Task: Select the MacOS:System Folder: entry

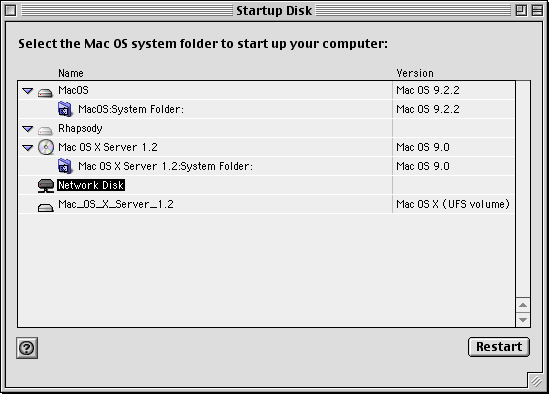Action: [131, 109]
